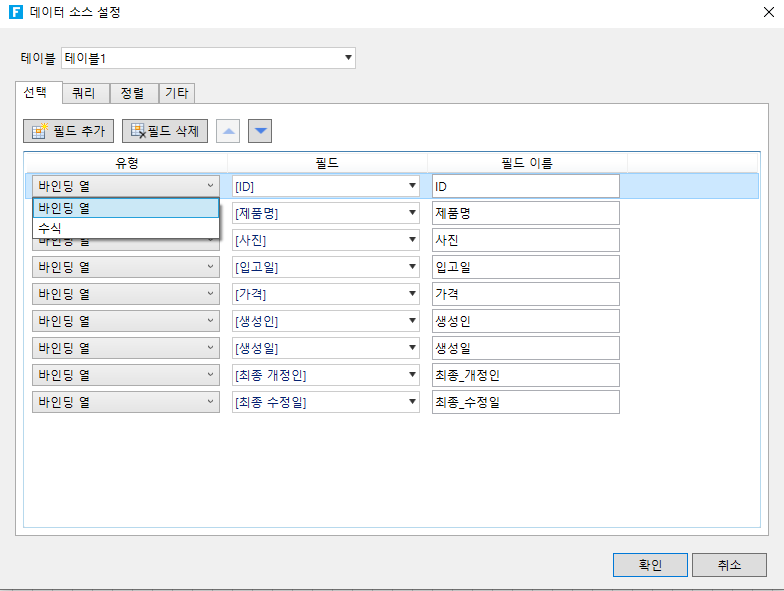
Task: Switch to the 쿼리 tab
Action: pos(85,93)
